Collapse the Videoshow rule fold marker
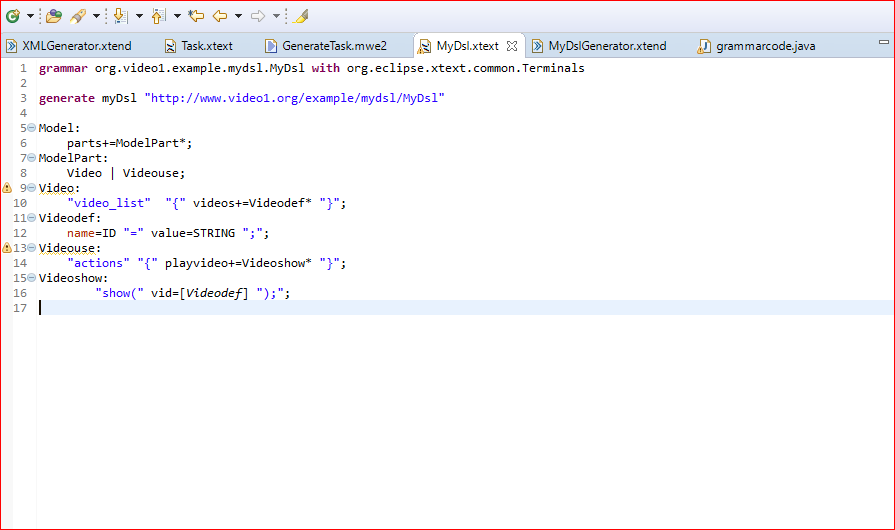The height and width of the screenshot is (530, 895). point(32,278)
